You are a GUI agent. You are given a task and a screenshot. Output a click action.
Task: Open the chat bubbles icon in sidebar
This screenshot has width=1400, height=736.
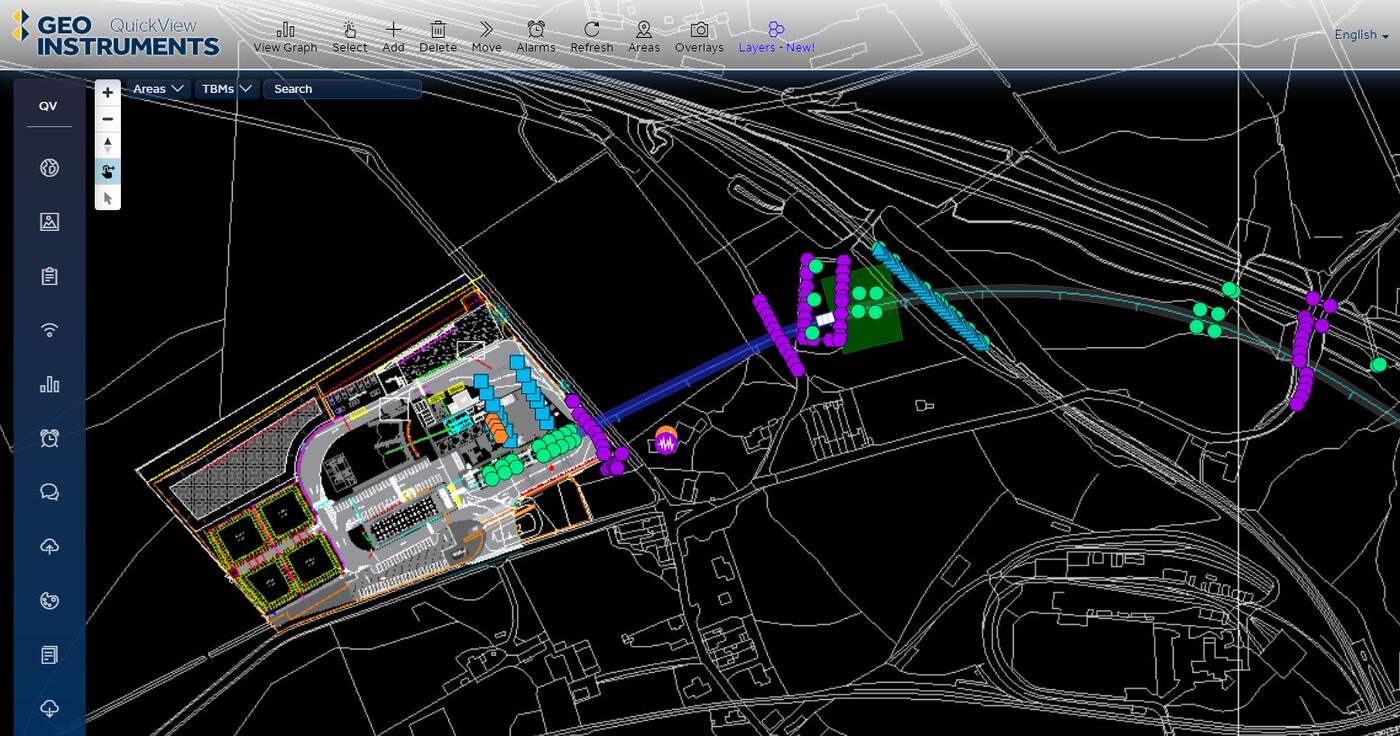[x=49, y=492]
